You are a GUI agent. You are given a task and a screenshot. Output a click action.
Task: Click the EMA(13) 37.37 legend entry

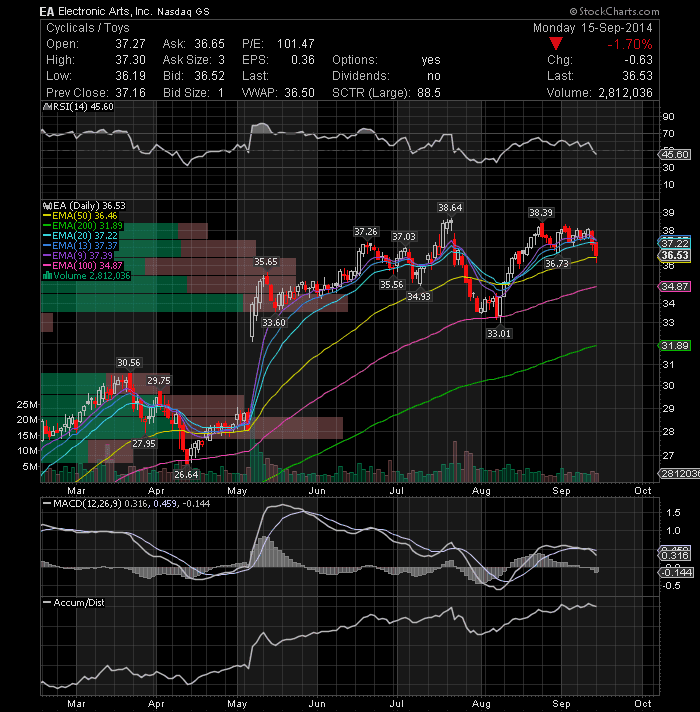(80, 246)
